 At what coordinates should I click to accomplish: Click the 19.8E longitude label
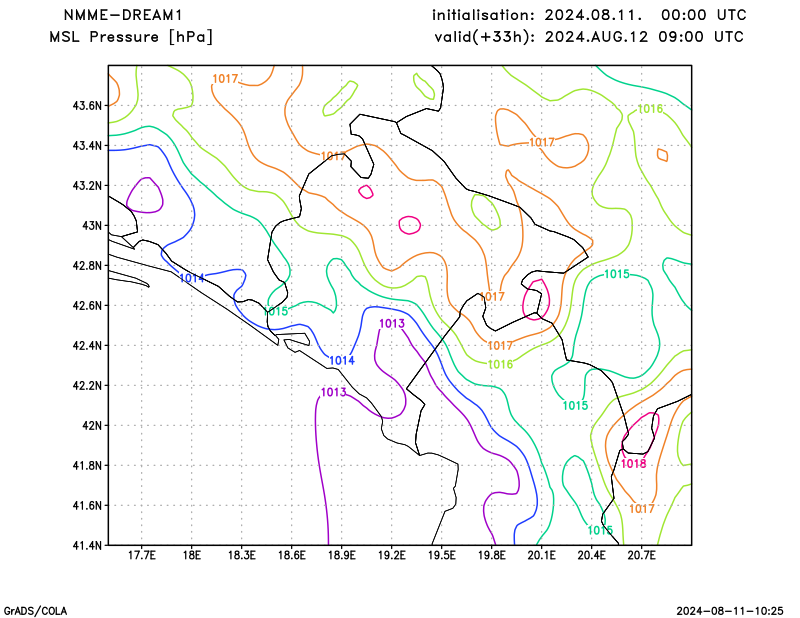click(x=491, y=556)
